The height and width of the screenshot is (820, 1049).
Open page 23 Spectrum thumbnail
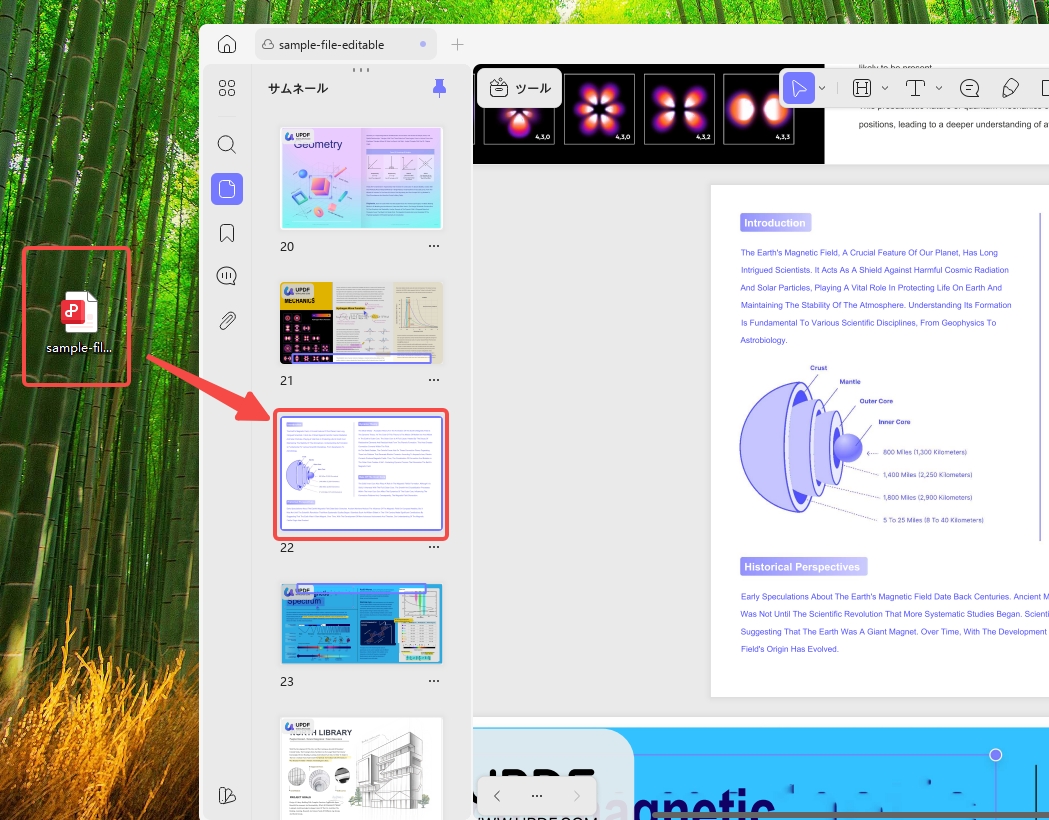click(x=362, y=623)
